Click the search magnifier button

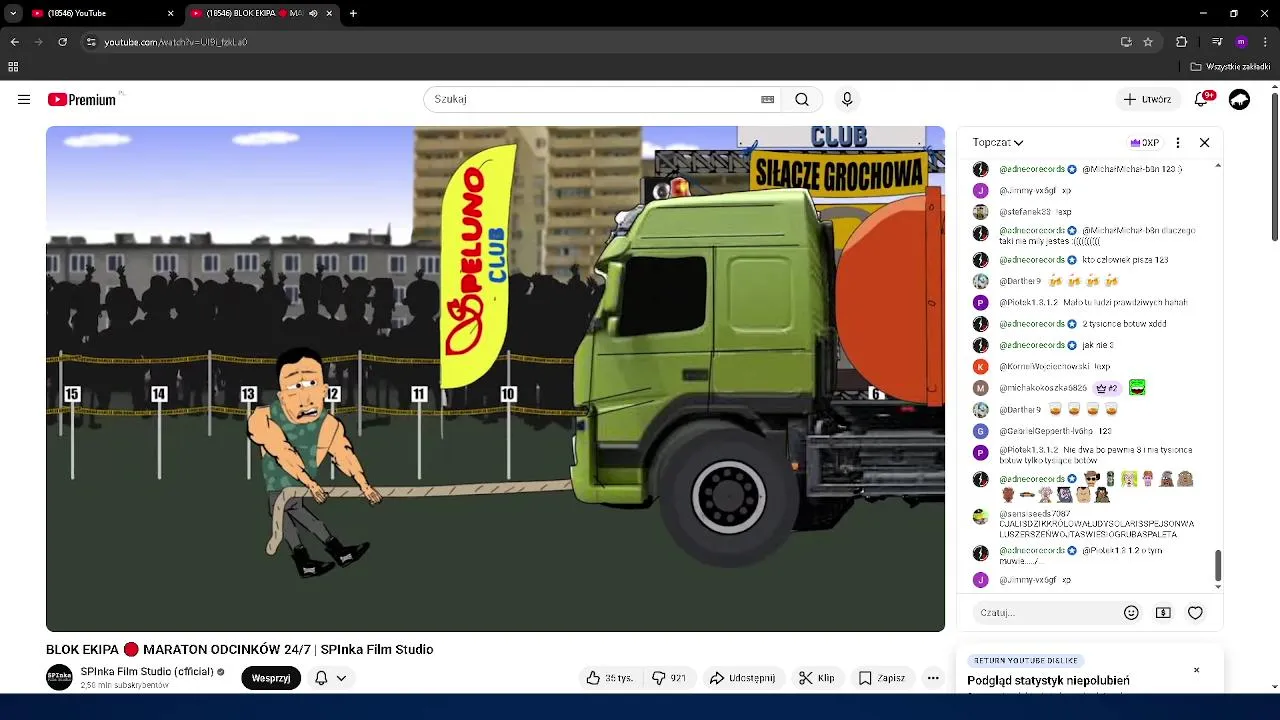coord(802,99)
